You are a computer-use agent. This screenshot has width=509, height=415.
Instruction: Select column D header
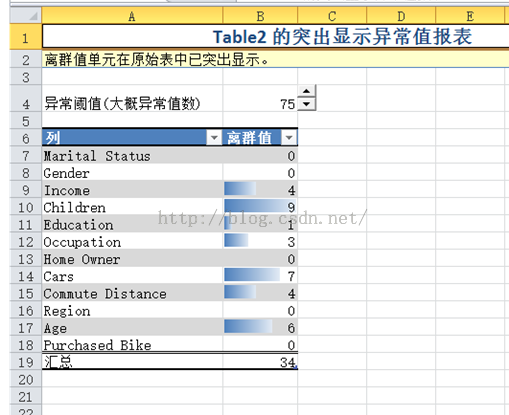click(x=401, y=16)
